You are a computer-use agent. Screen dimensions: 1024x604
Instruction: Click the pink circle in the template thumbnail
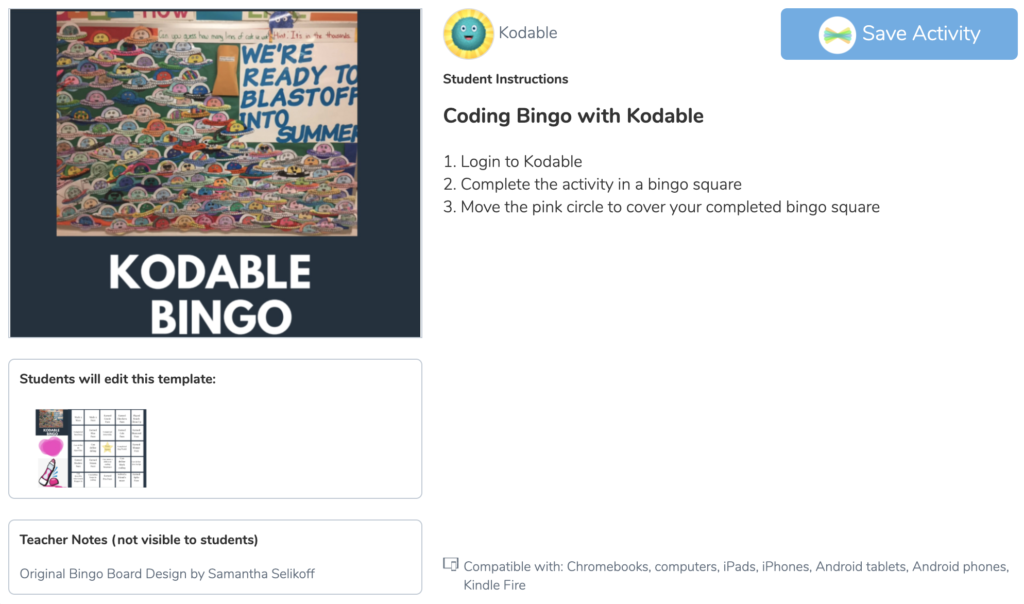[50, 445]
